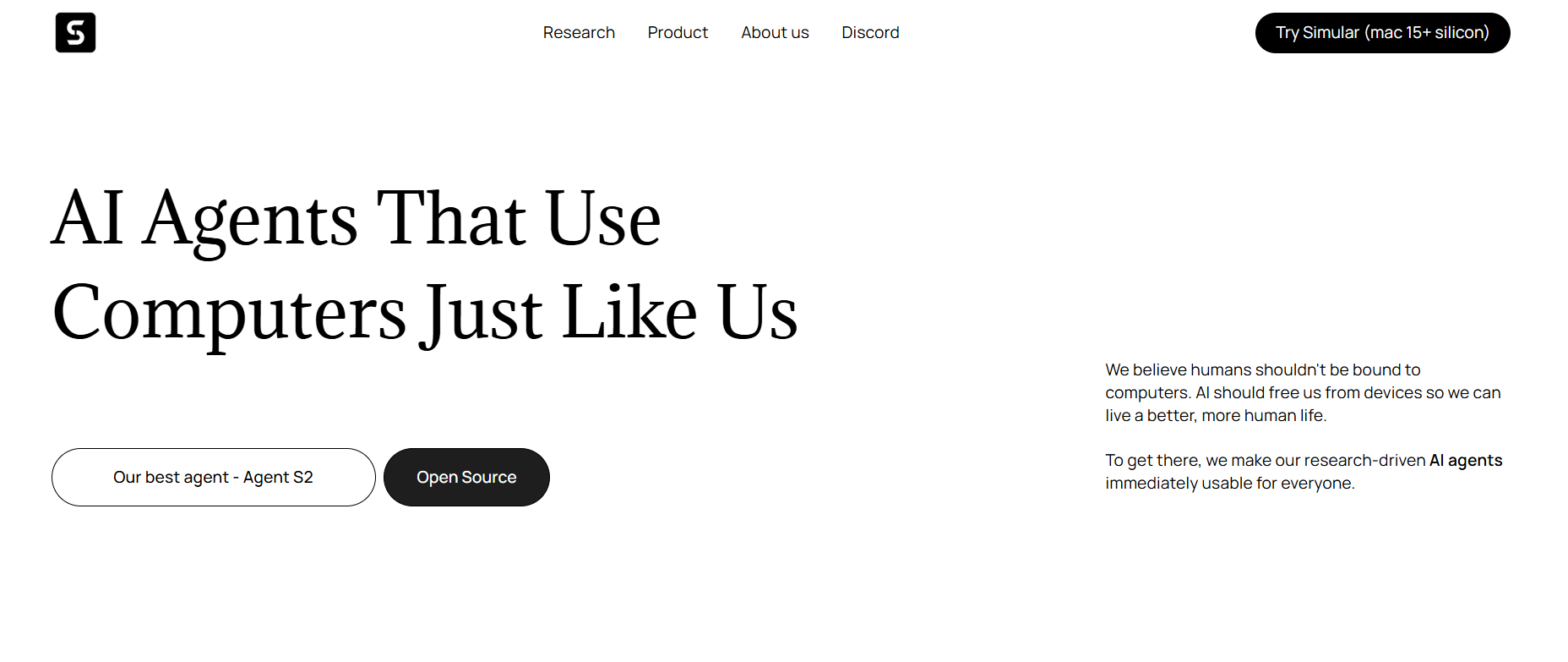Click the headline's final word Us
Screen dimensions: 1568x662
coord(757,314)
